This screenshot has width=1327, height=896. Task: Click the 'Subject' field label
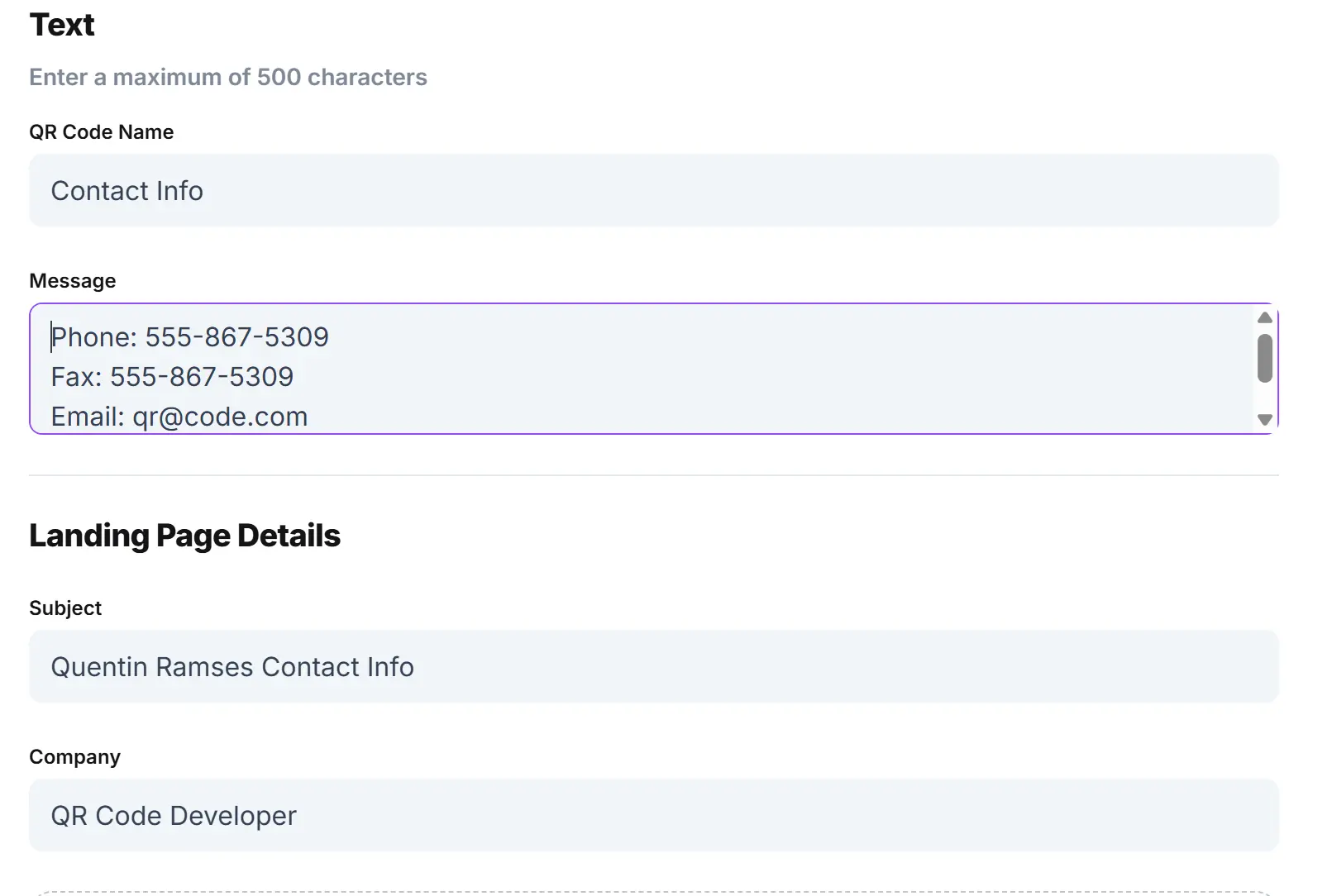pos(64,608)
